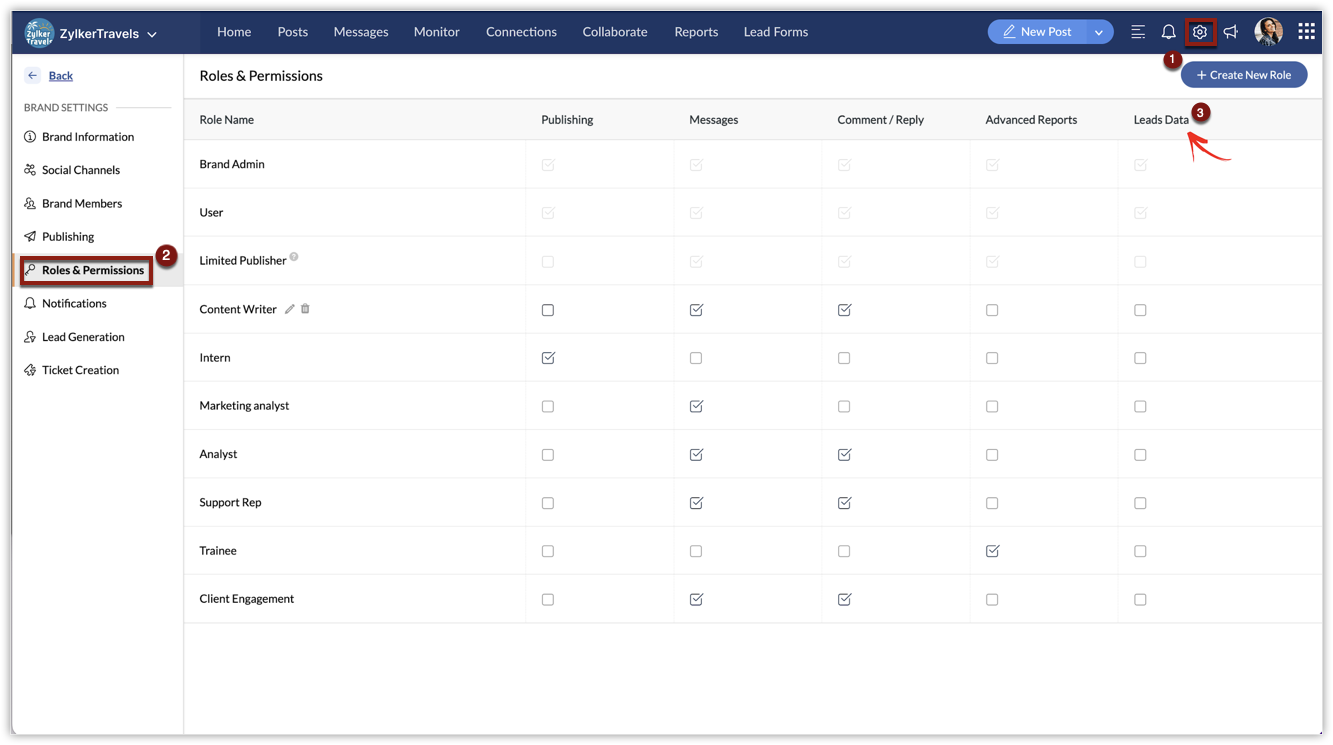The height and width of the screenshot is (745, 1333).
Task: Click the Ticket Creation sidebar icon
Action: click(30, 370)
